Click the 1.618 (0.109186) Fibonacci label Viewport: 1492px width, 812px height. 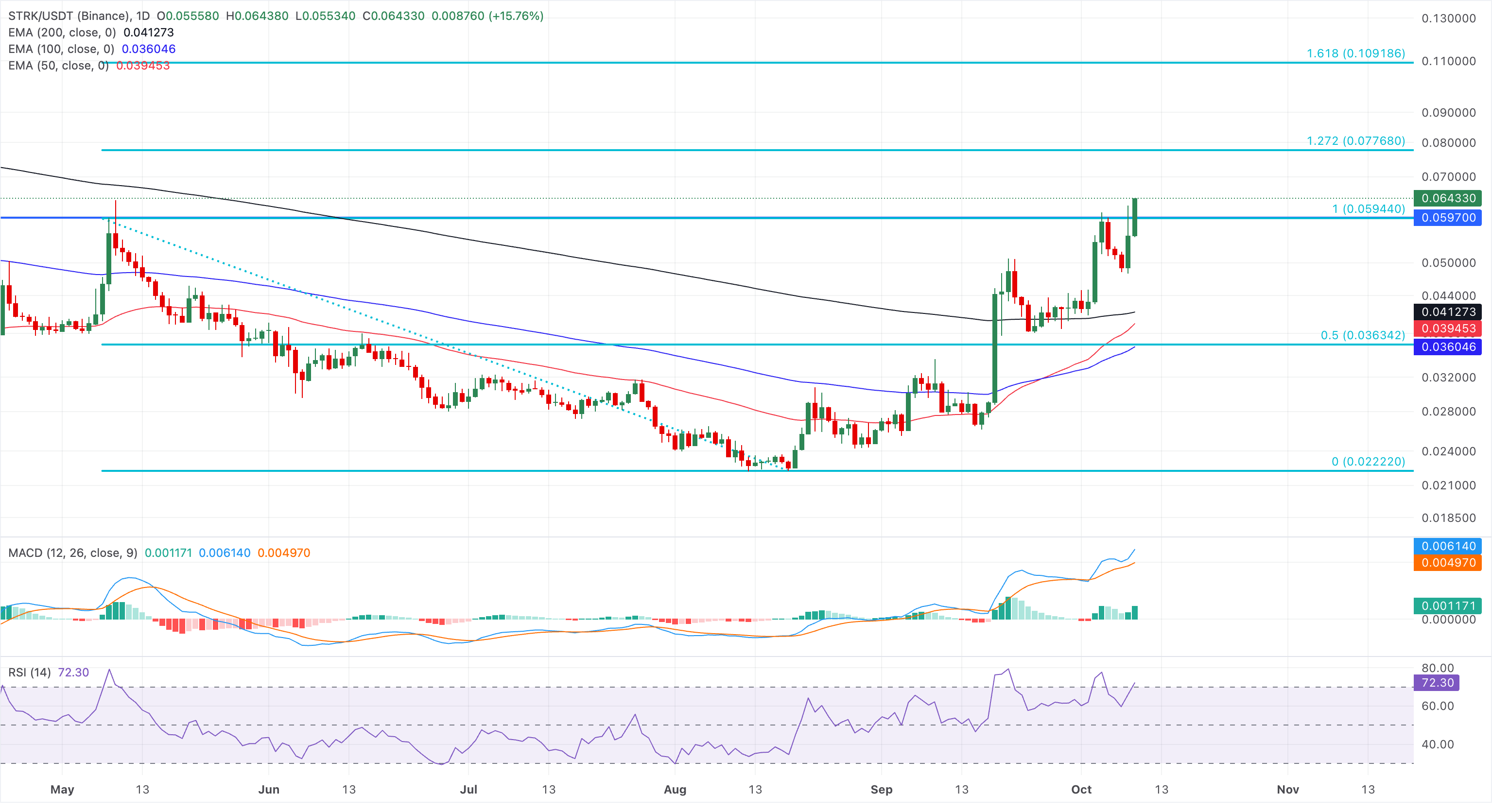tap(1356, 53)
